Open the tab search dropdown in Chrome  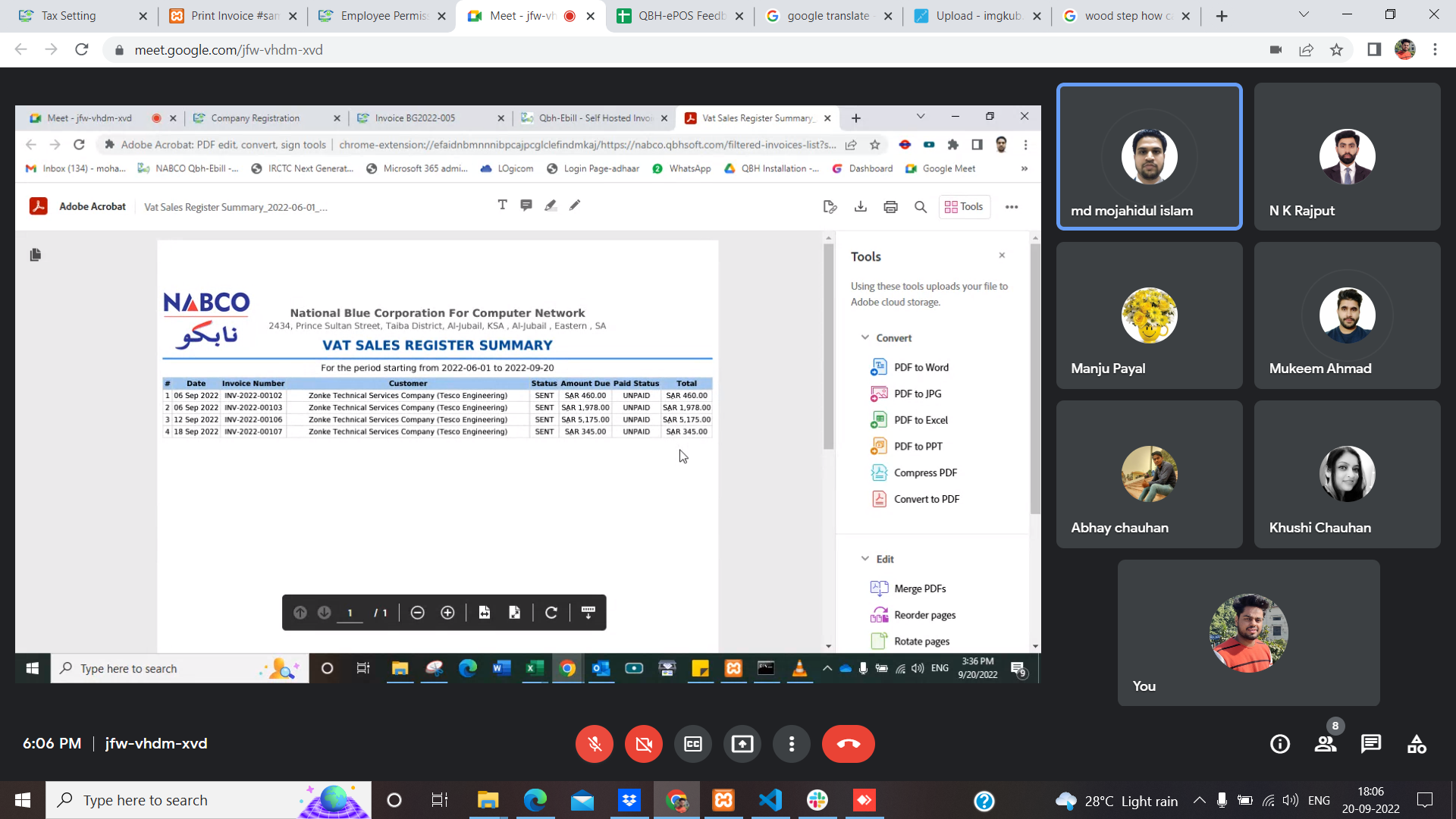coord(1304,14)
